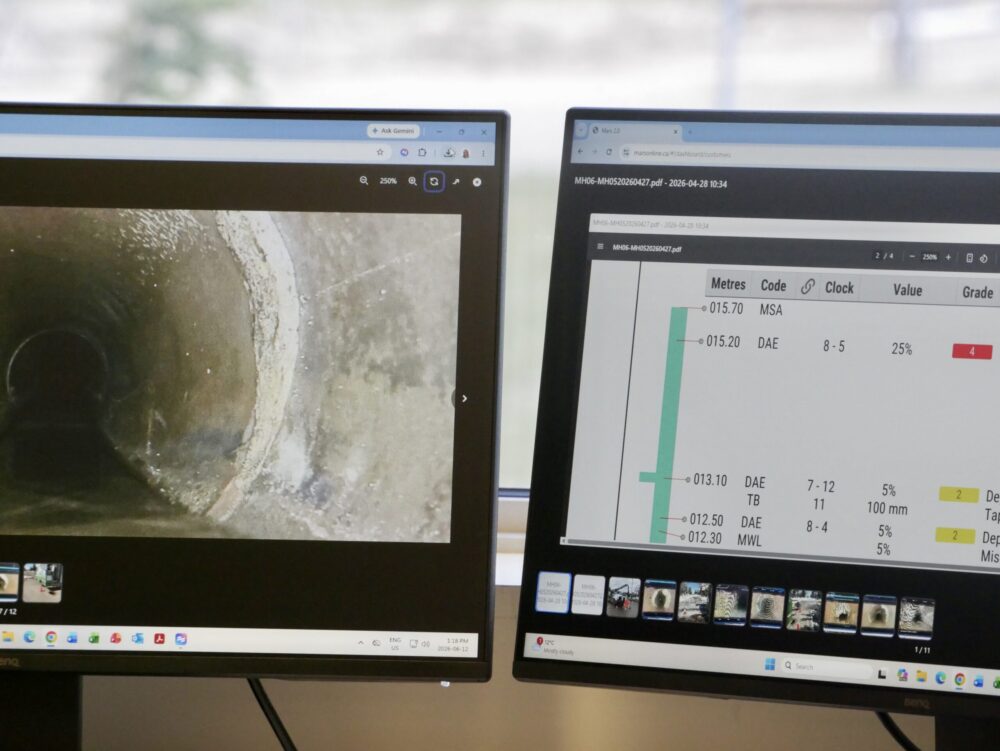Image resolution: width=1000 pixels, height=751 pixels.
Task: Reload the page on right monitor
Action: click(x=609, y=152)
